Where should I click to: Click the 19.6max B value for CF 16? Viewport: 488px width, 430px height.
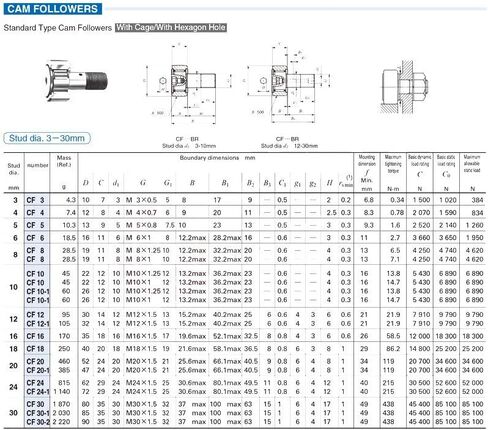(x=192, y=336)
